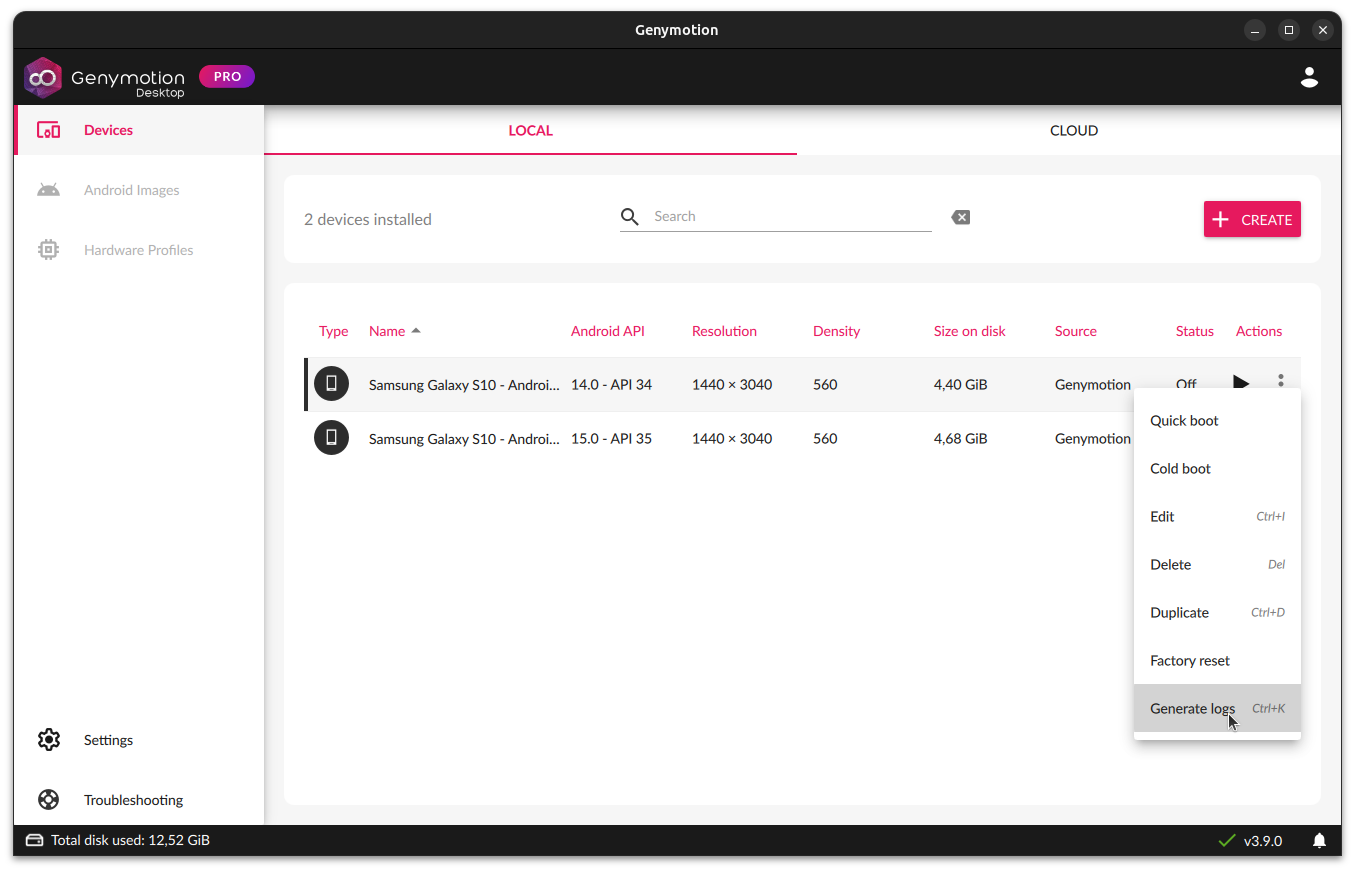Choose Factory reset in the context menu
1355x872 pixels.
click(1217, 661)
